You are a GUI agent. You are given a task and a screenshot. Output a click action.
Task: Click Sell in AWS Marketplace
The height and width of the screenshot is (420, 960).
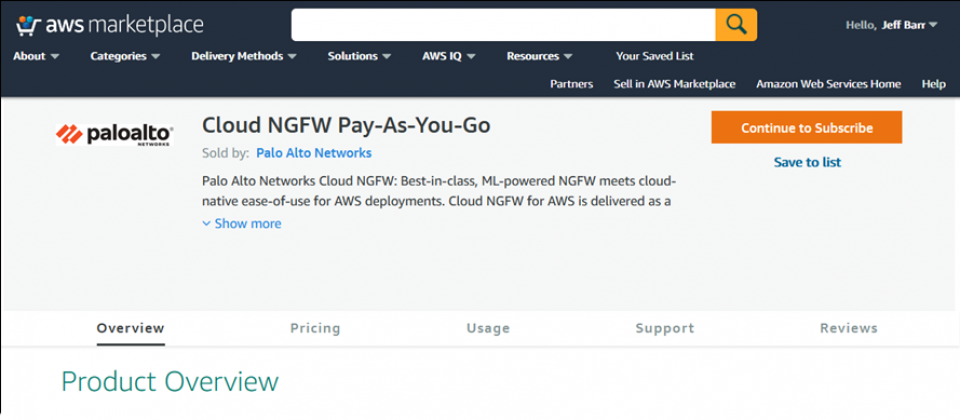675,84
